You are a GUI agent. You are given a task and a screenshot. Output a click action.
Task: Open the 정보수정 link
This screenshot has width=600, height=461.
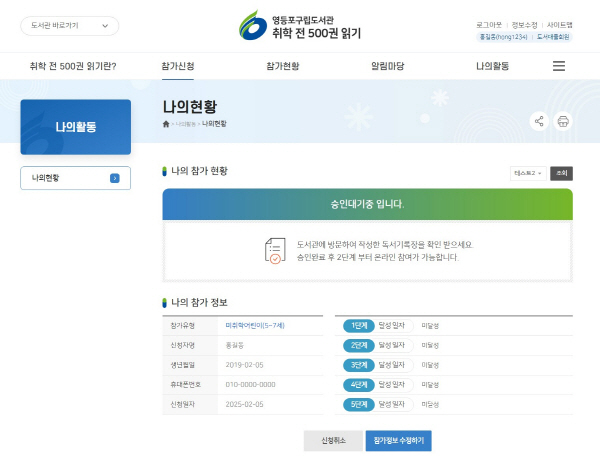[x=524, y=24]
